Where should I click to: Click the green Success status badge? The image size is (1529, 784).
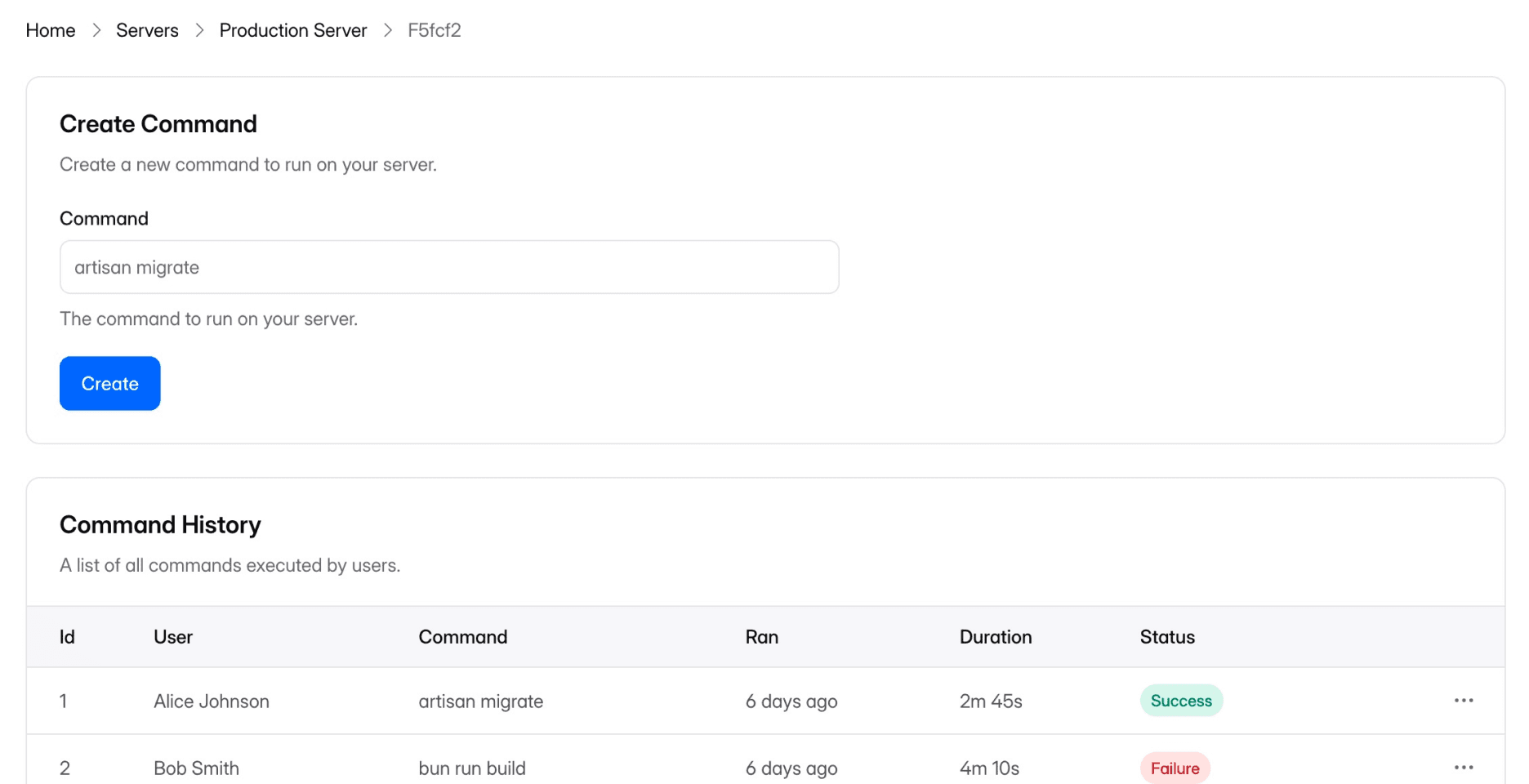click(x=1180, y=701)
